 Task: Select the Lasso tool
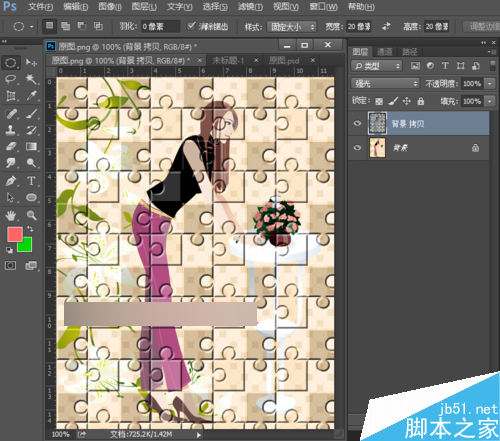tap(11, 79)
